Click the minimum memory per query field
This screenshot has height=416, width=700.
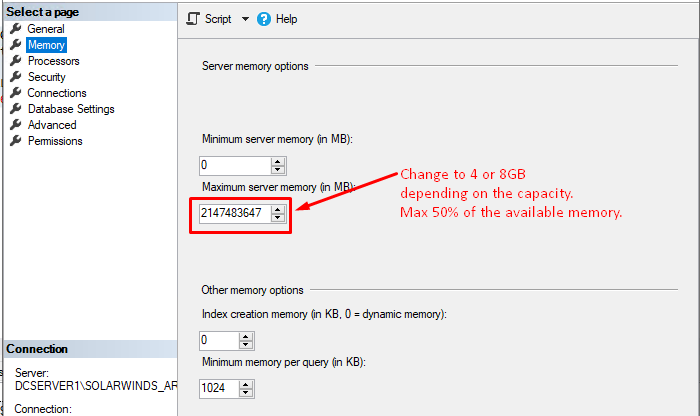219,388
